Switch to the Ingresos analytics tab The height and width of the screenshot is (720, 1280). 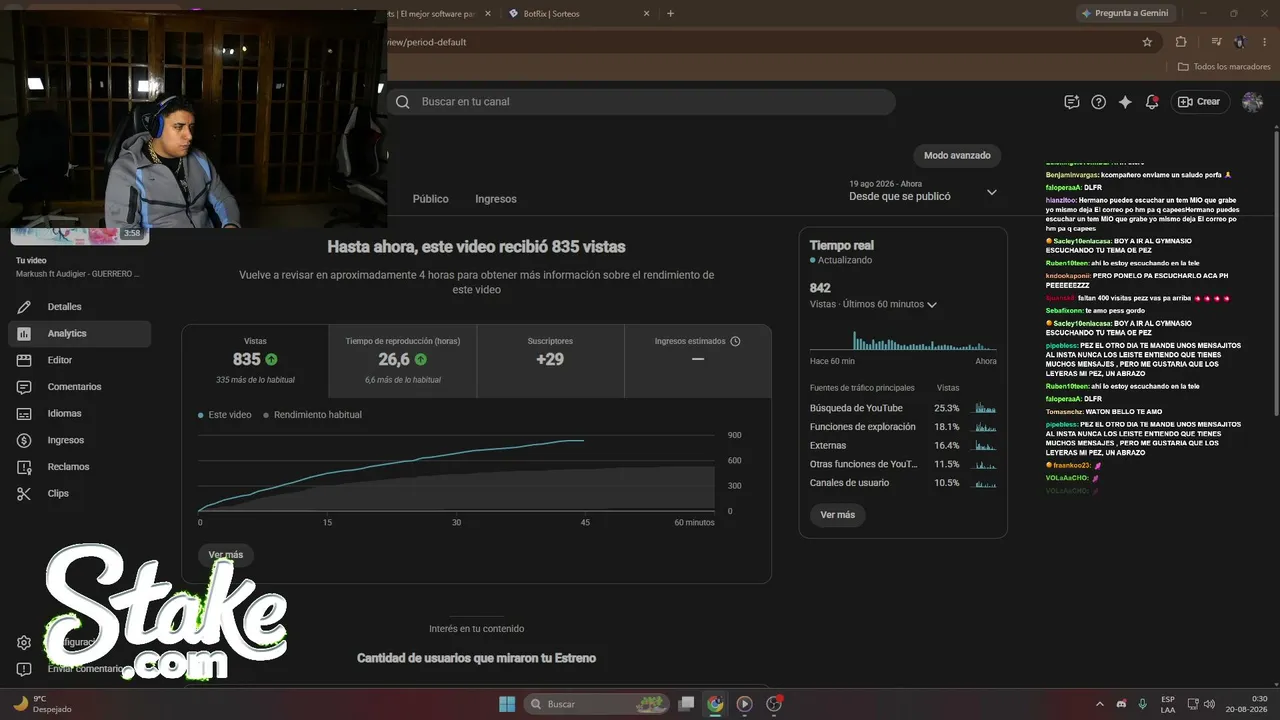[x=496, y=199]
